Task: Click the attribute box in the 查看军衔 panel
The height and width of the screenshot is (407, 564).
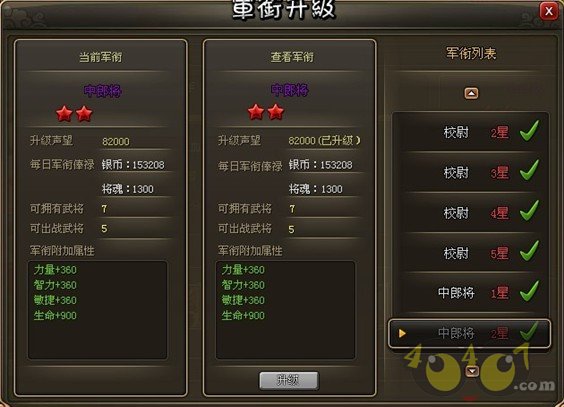Action: (285, 310)
